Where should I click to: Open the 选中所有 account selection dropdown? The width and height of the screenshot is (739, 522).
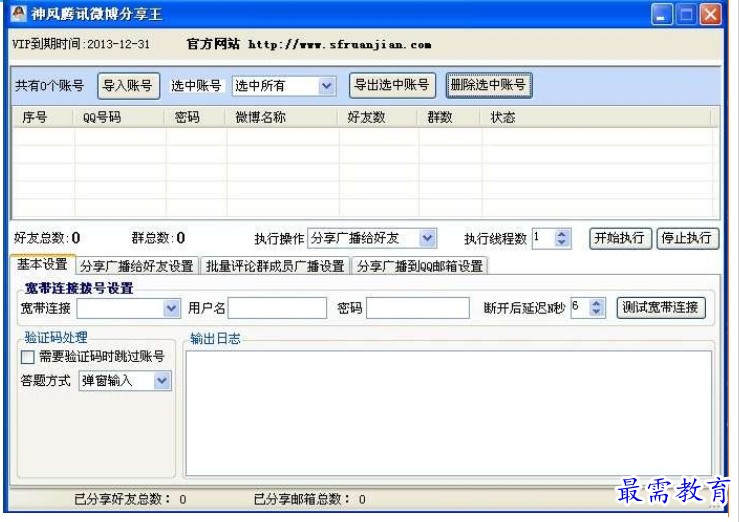[x=326, y=86]
